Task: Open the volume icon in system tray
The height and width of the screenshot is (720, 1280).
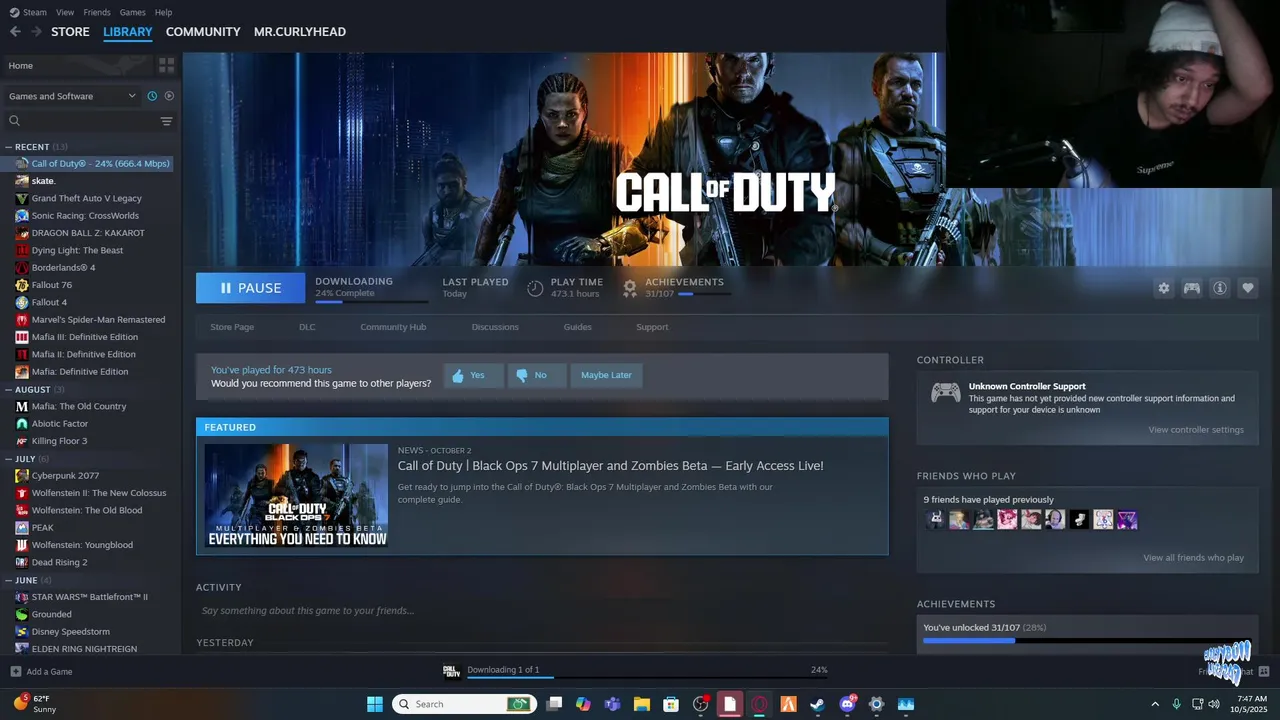Action: (x=1214, y=704)
